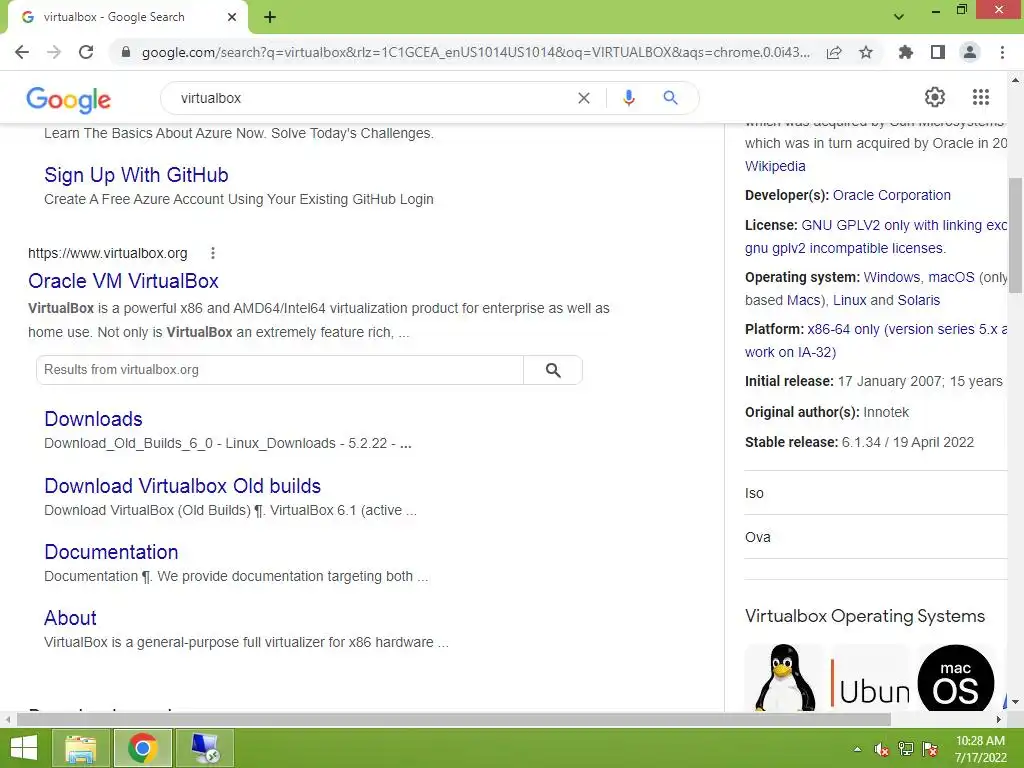Click the Results from virtualbox.org field

(280, 370)
